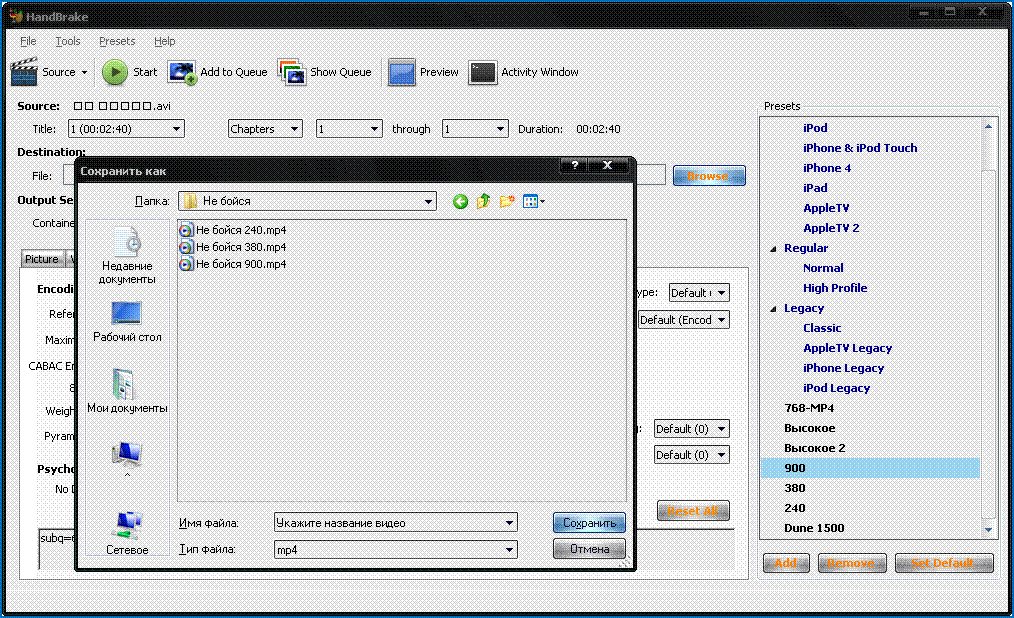This screenshot has width=1014, height=618.
Task: Click the up one folder level icon
Action: tap(483, 202)
